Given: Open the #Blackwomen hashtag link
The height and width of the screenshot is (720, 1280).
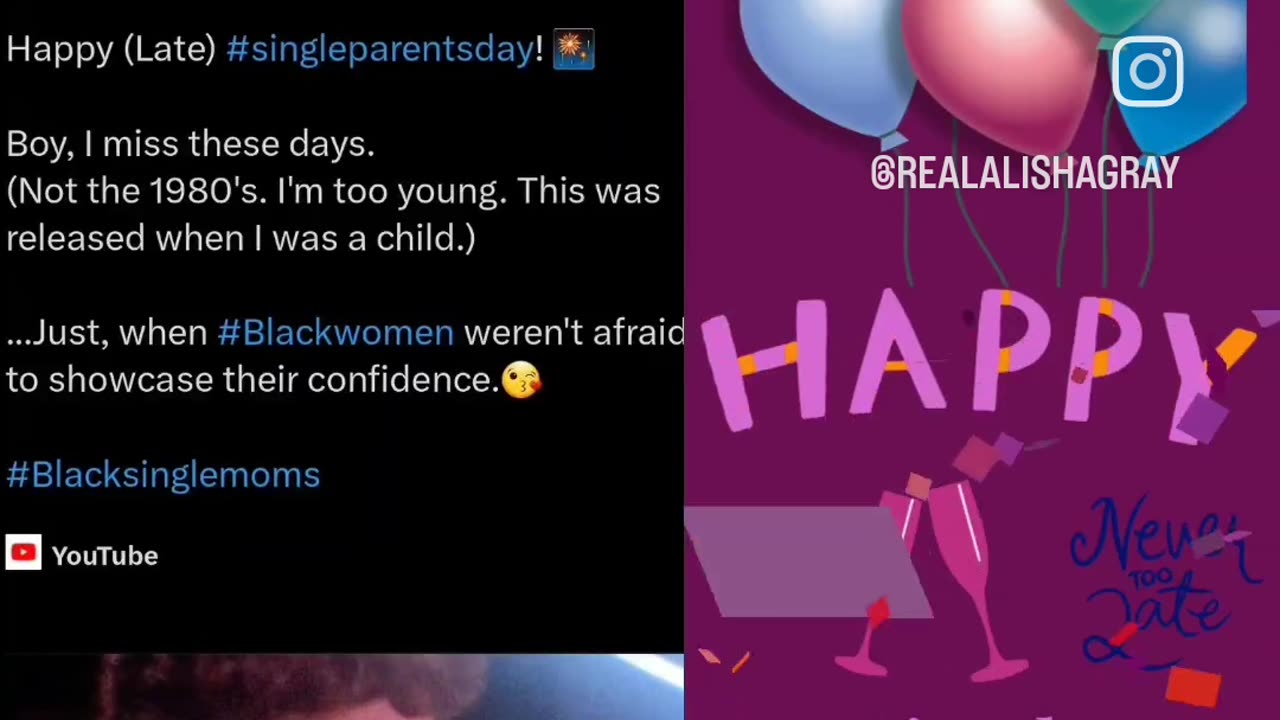Looking at the screenshot, I should (336, 332).
